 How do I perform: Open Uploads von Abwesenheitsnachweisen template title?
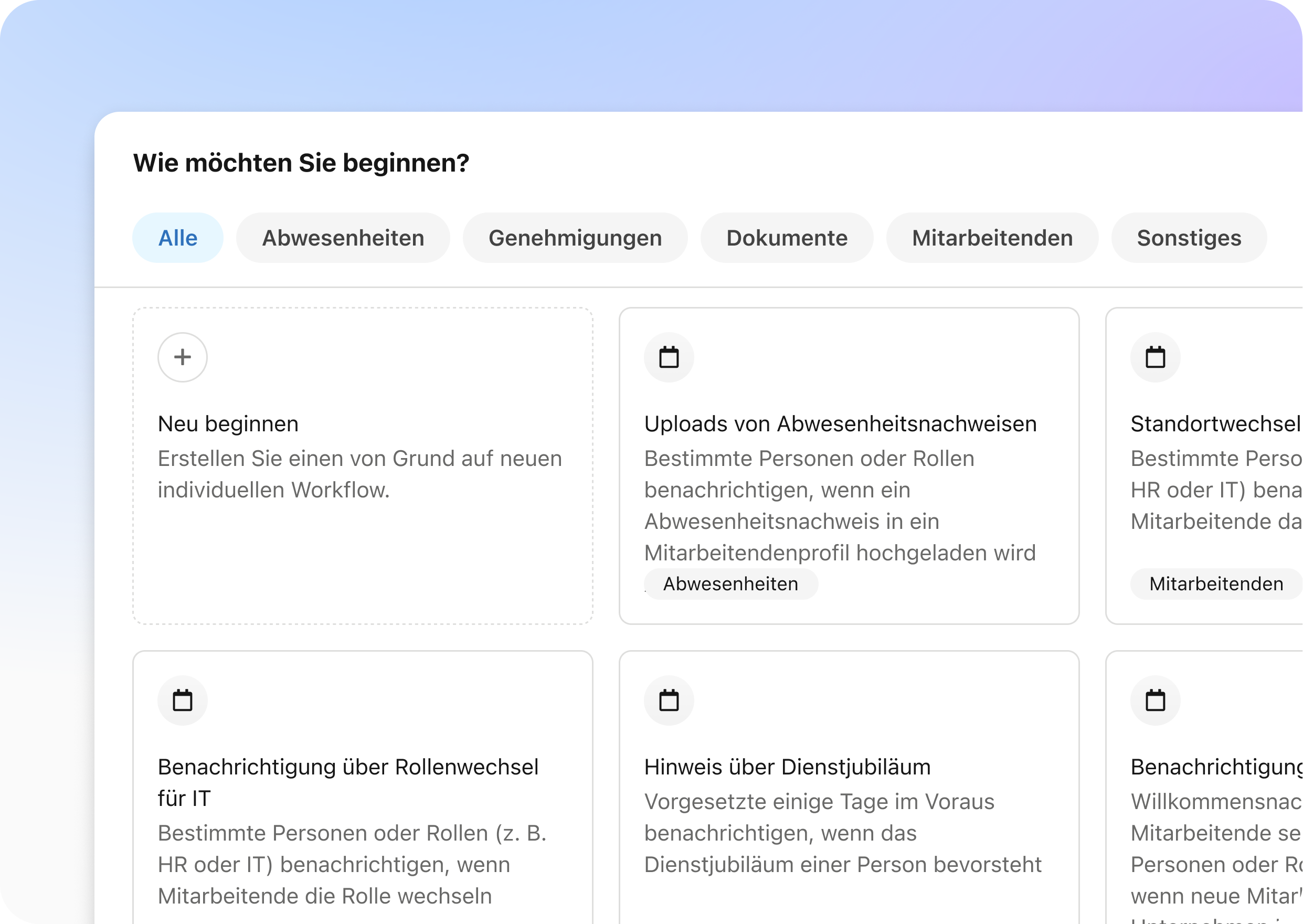pyautogui.click(x=840, y=424)
